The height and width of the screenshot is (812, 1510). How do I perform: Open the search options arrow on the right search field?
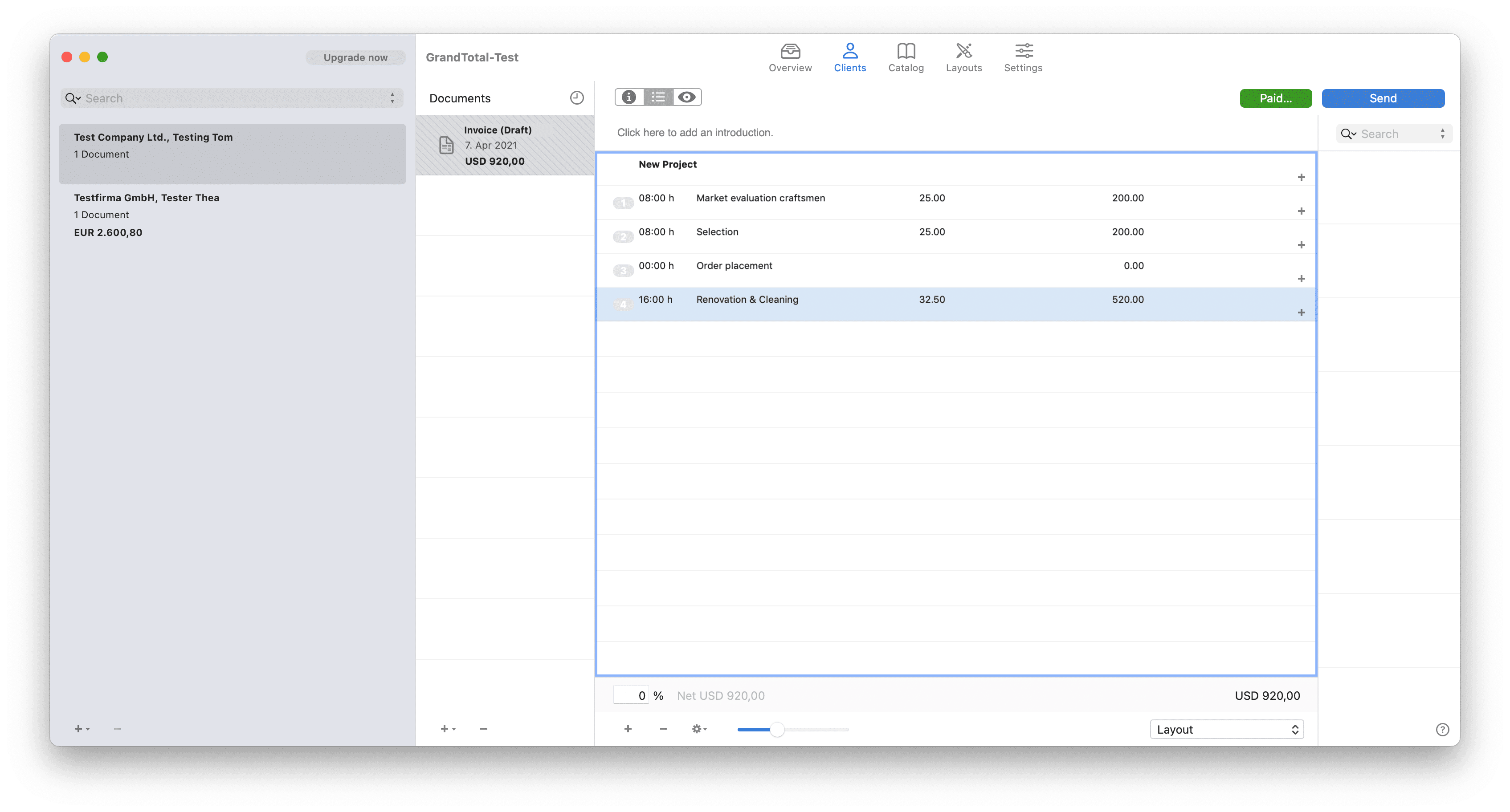[1444, 134]
